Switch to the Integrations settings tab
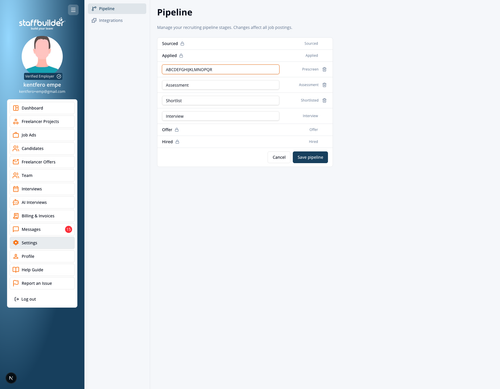This screenshot has width=500, height=389. click(117, 20)
